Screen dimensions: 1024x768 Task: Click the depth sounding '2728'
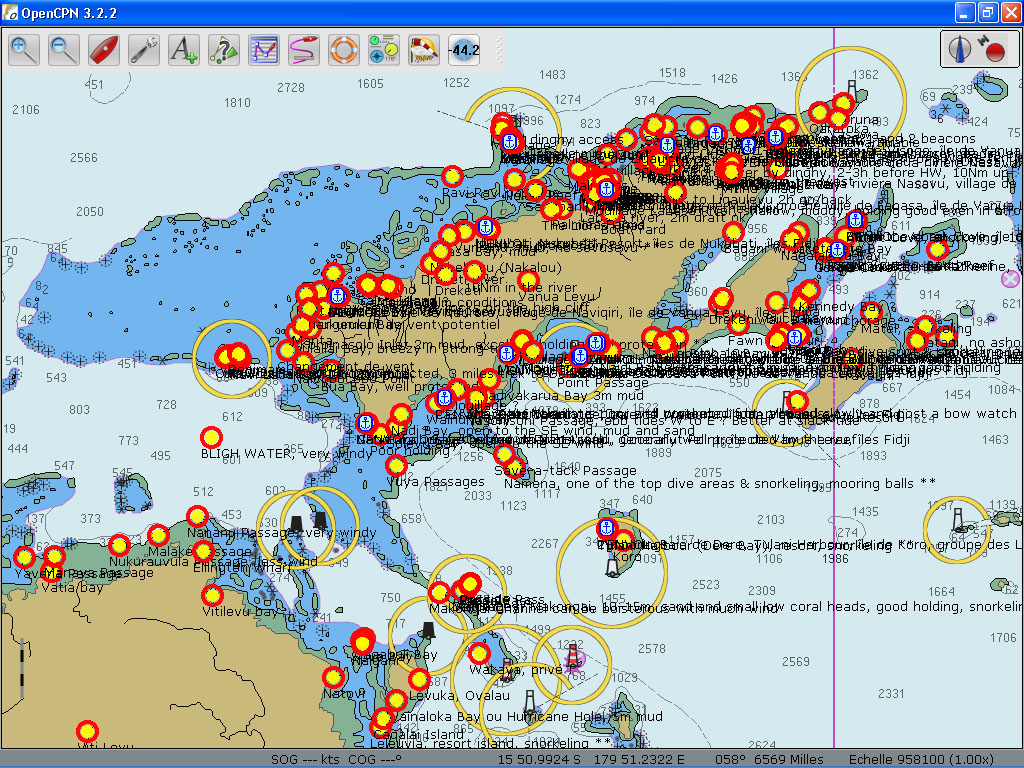click(291, 88)
